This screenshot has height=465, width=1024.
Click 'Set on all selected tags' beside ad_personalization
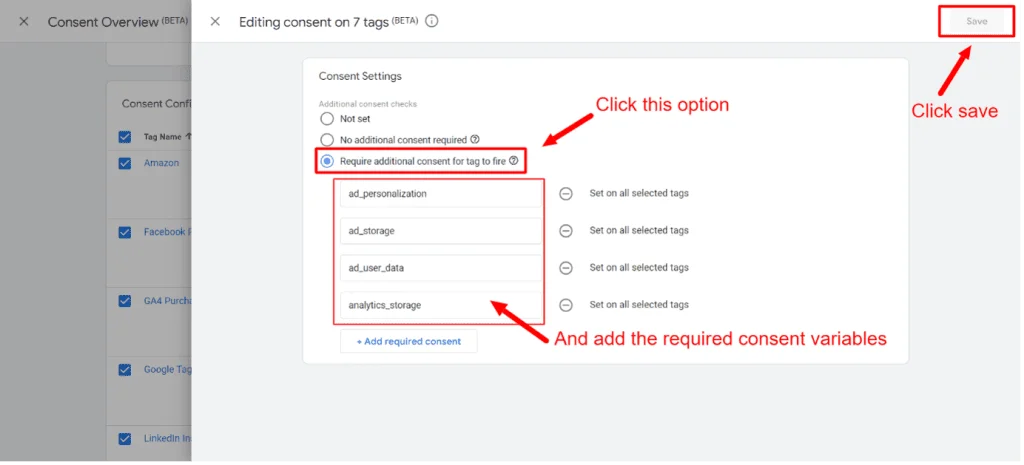coord(639,193)
